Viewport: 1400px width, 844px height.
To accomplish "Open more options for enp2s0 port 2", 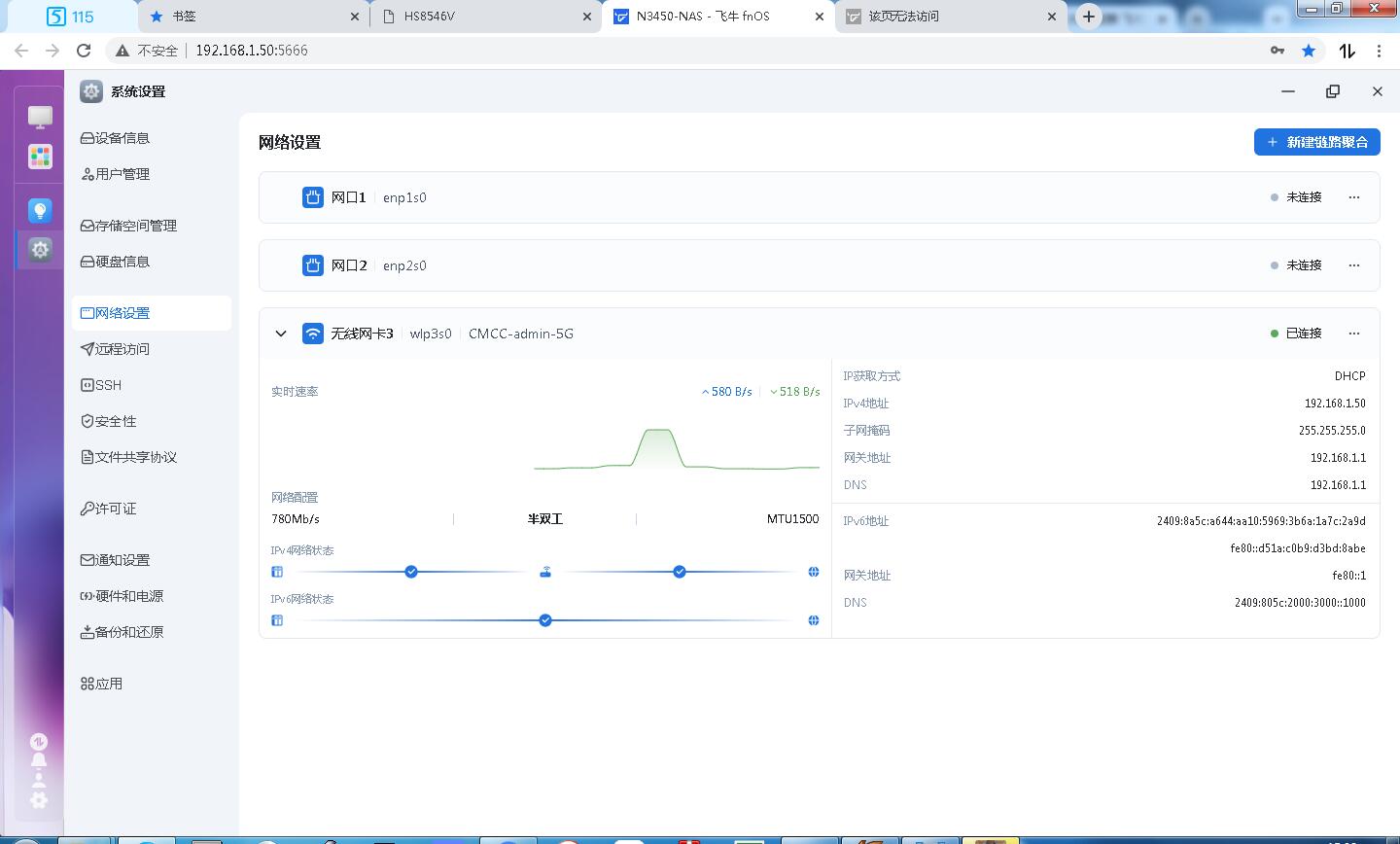I will [1354, 265].
